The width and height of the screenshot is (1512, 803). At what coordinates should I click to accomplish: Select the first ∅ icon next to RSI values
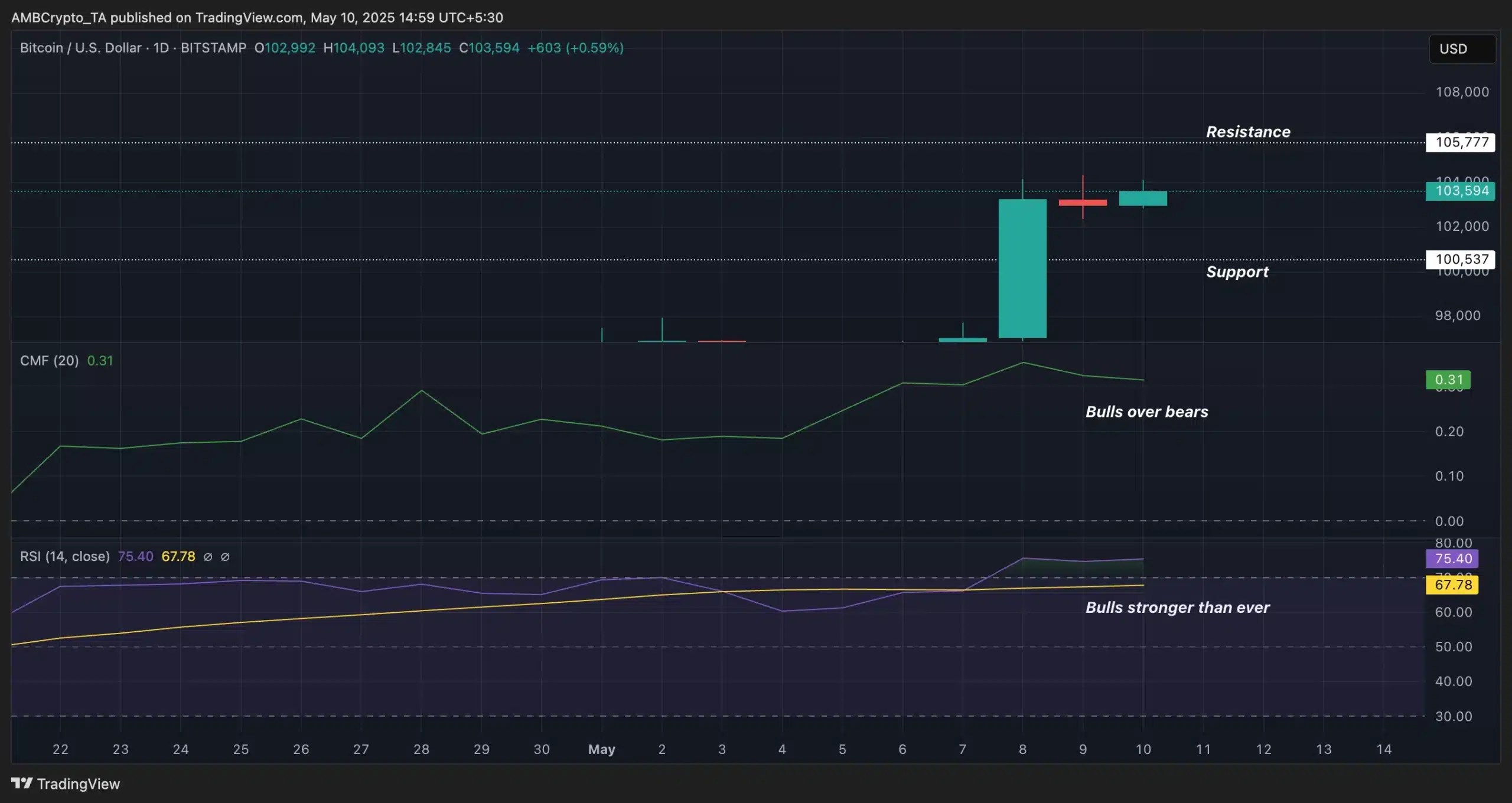coord(208,557)
